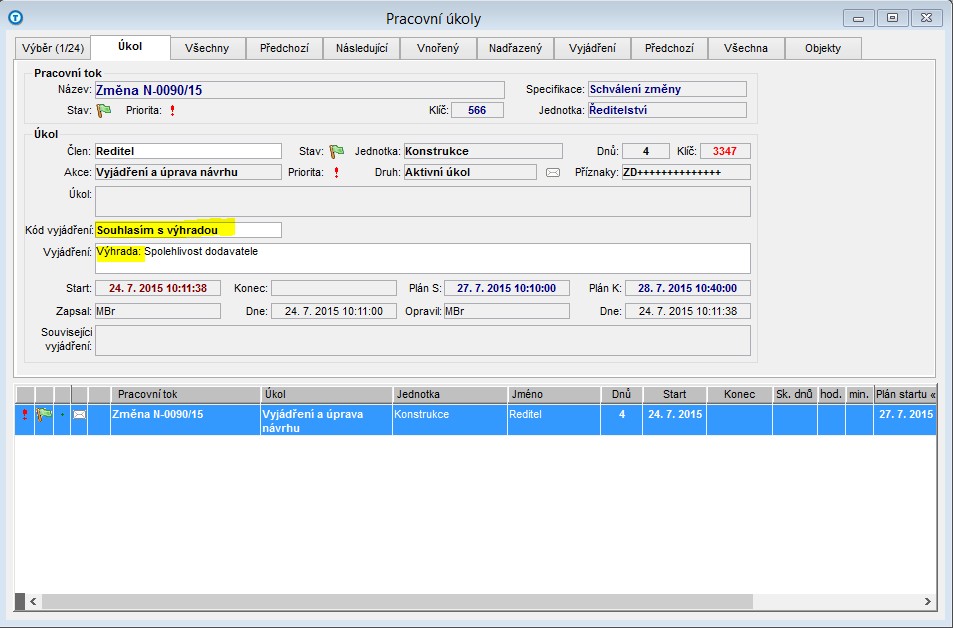Sort by the Jméno column header
Image resolution: width=953 pixels, height=628 pixels.
[x=554, y=395]
